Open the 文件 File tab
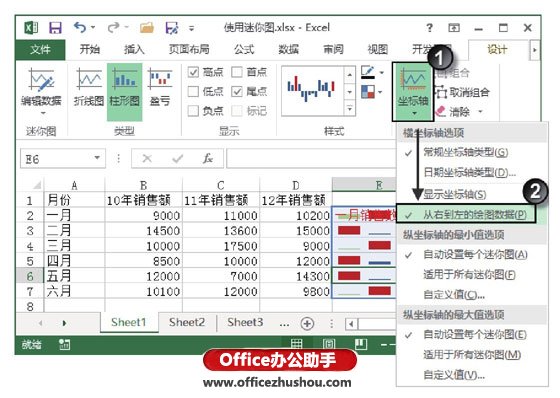Screen dimensions: 560x398 point(40,49)
